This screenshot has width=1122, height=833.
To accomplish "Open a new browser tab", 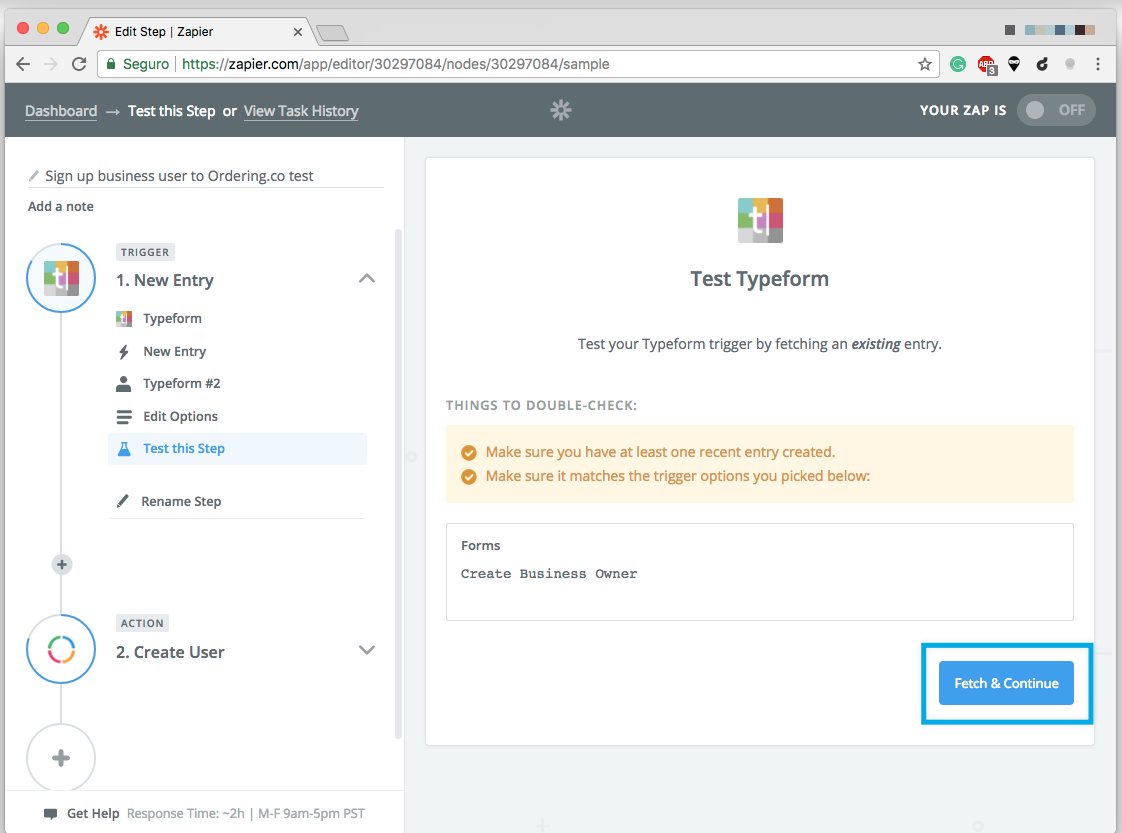I will 332,33.
